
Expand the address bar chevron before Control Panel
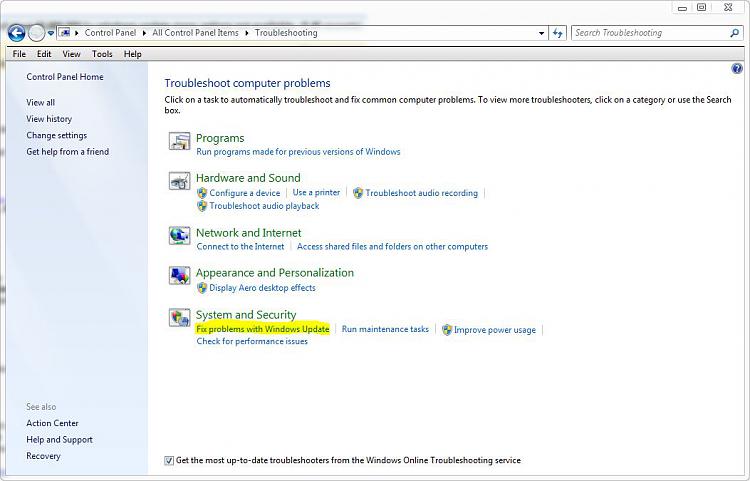[x=77, y=33]
